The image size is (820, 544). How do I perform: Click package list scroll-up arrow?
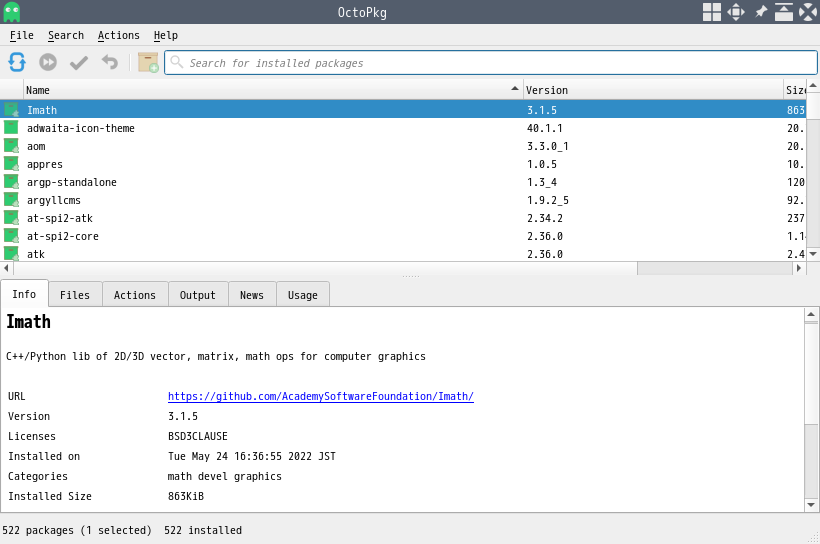coord(813,85)
